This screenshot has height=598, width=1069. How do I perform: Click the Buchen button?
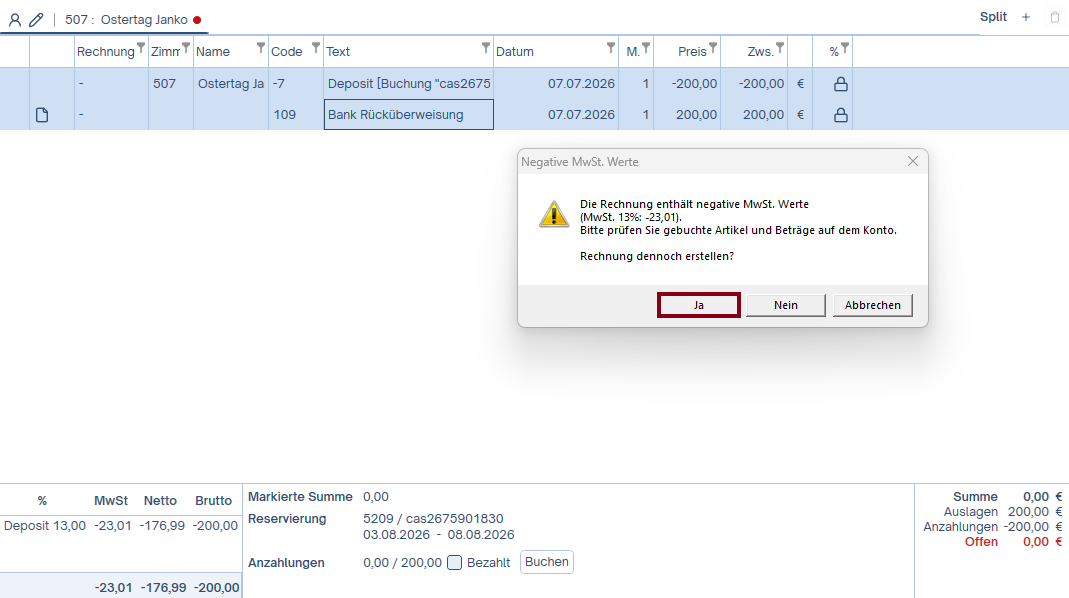(x=547, y=562)
